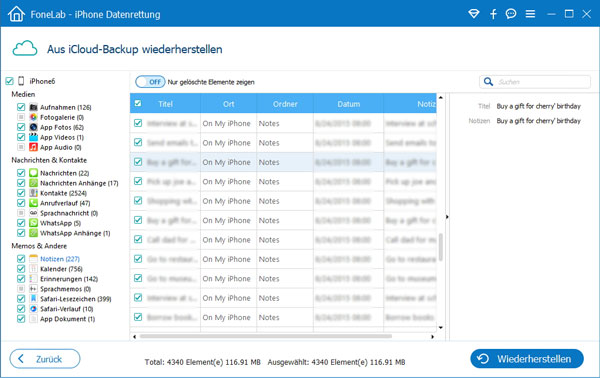Click the Wiederherstellen restore button
Screen dimensions: 600x378
(x=527, y=358)
